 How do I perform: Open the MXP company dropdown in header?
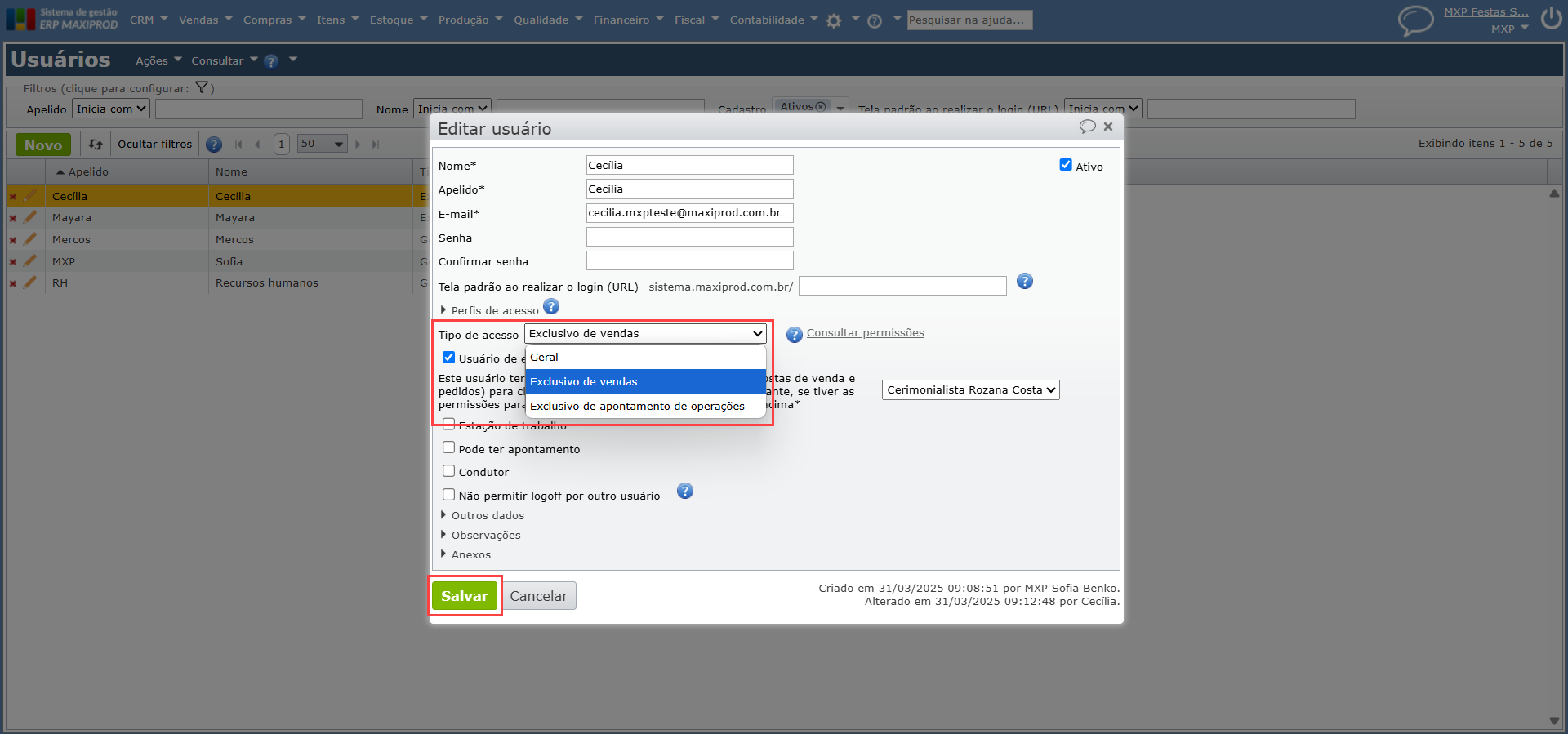click(1509, 29)
